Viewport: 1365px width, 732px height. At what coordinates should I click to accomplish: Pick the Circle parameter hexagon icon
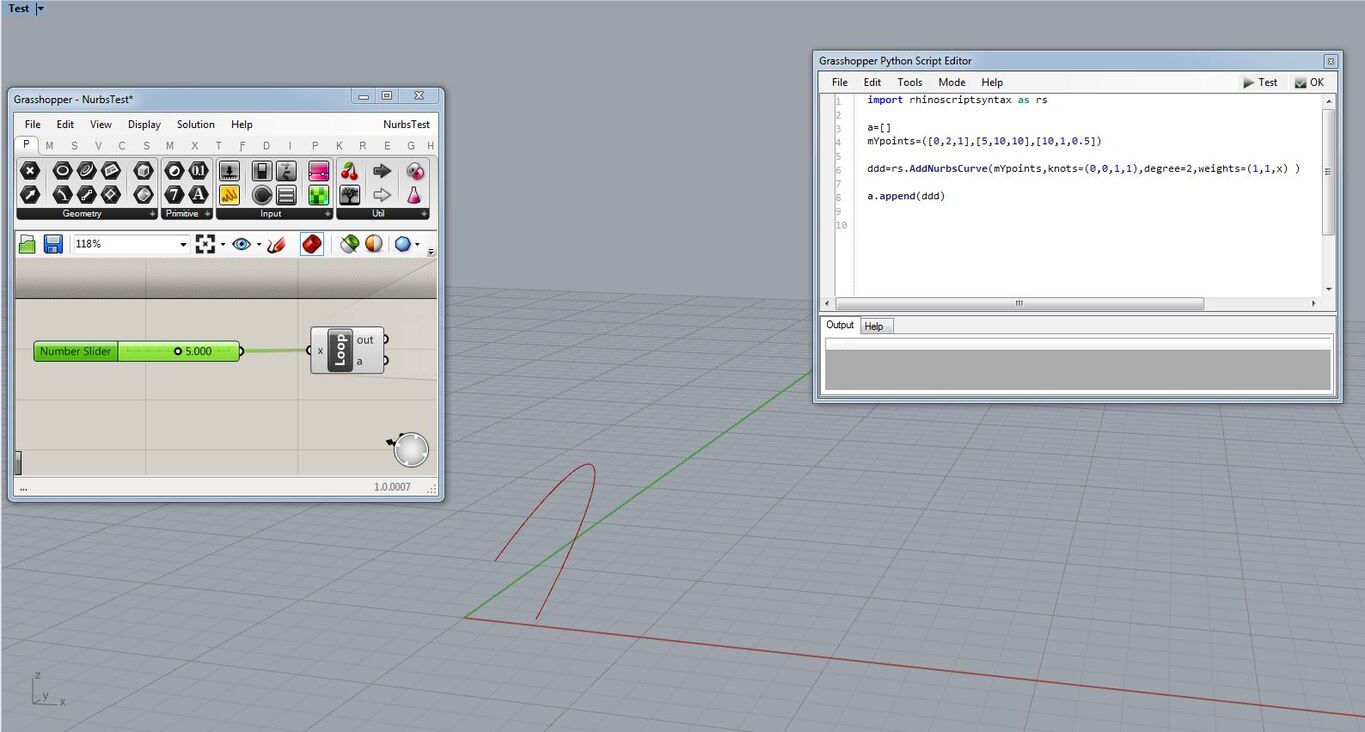(x=62, y=171)
